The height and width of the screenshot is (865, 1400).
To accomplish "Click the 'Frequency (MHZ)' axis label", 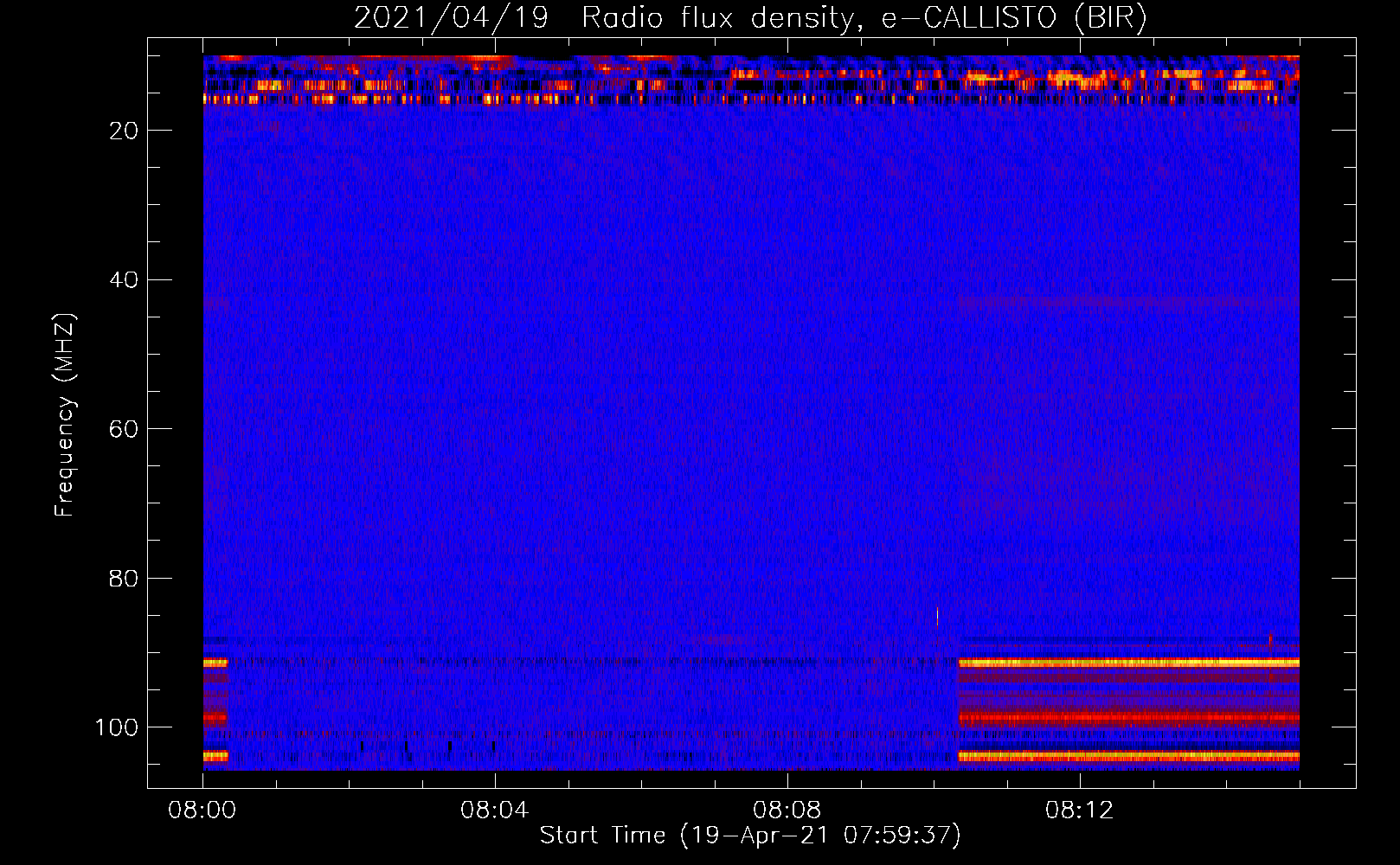I will [x=66, y=415].
